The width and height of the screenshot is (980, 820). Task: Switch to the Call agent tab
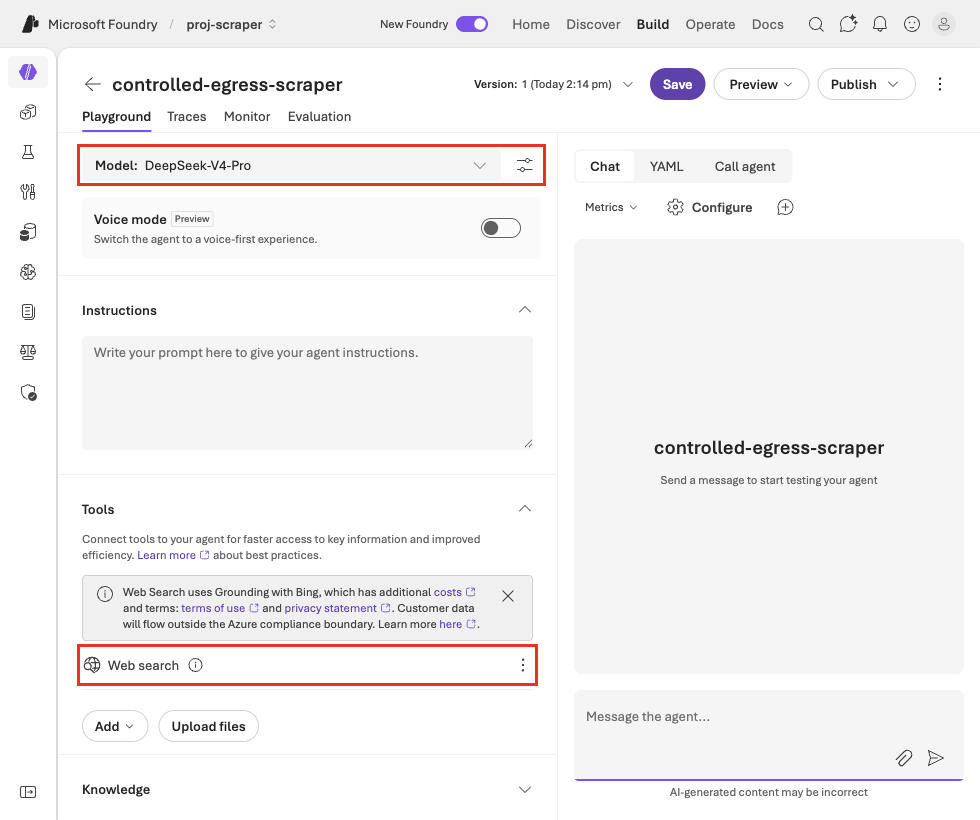(x=745, y=166)
